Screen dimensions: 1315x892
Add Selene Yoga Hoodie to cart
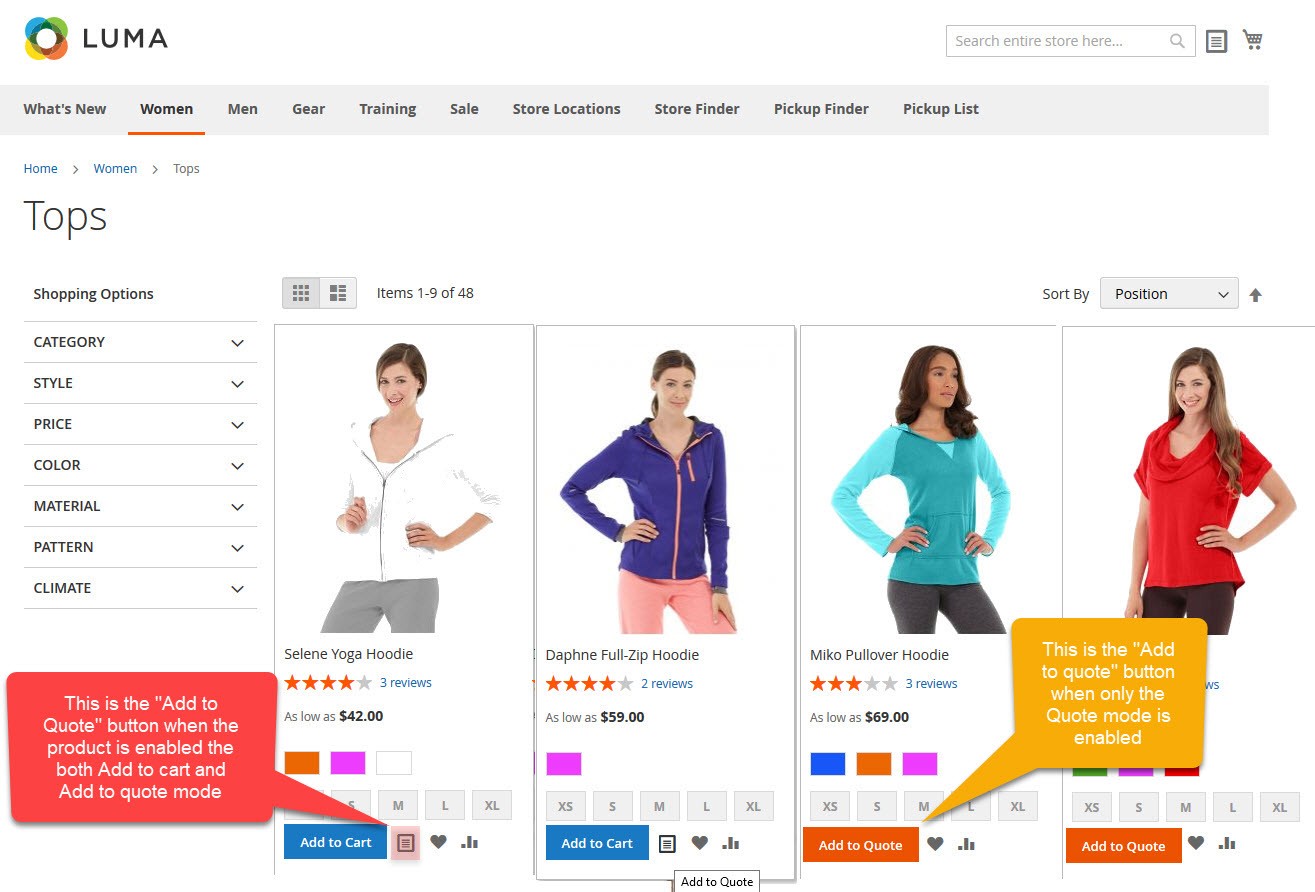tap(335, 842)
